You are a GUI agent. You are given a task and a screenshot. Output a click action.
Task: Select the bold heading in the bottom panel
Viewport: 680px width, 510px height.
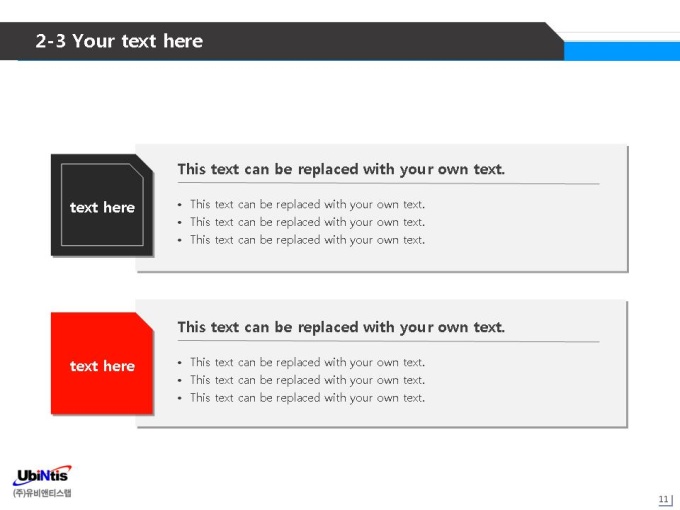(341, 327)
